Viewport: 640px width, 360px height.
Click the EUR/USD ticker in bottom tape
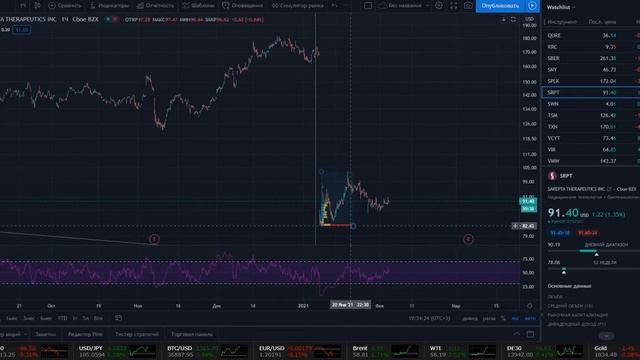(x=300, y=351)
